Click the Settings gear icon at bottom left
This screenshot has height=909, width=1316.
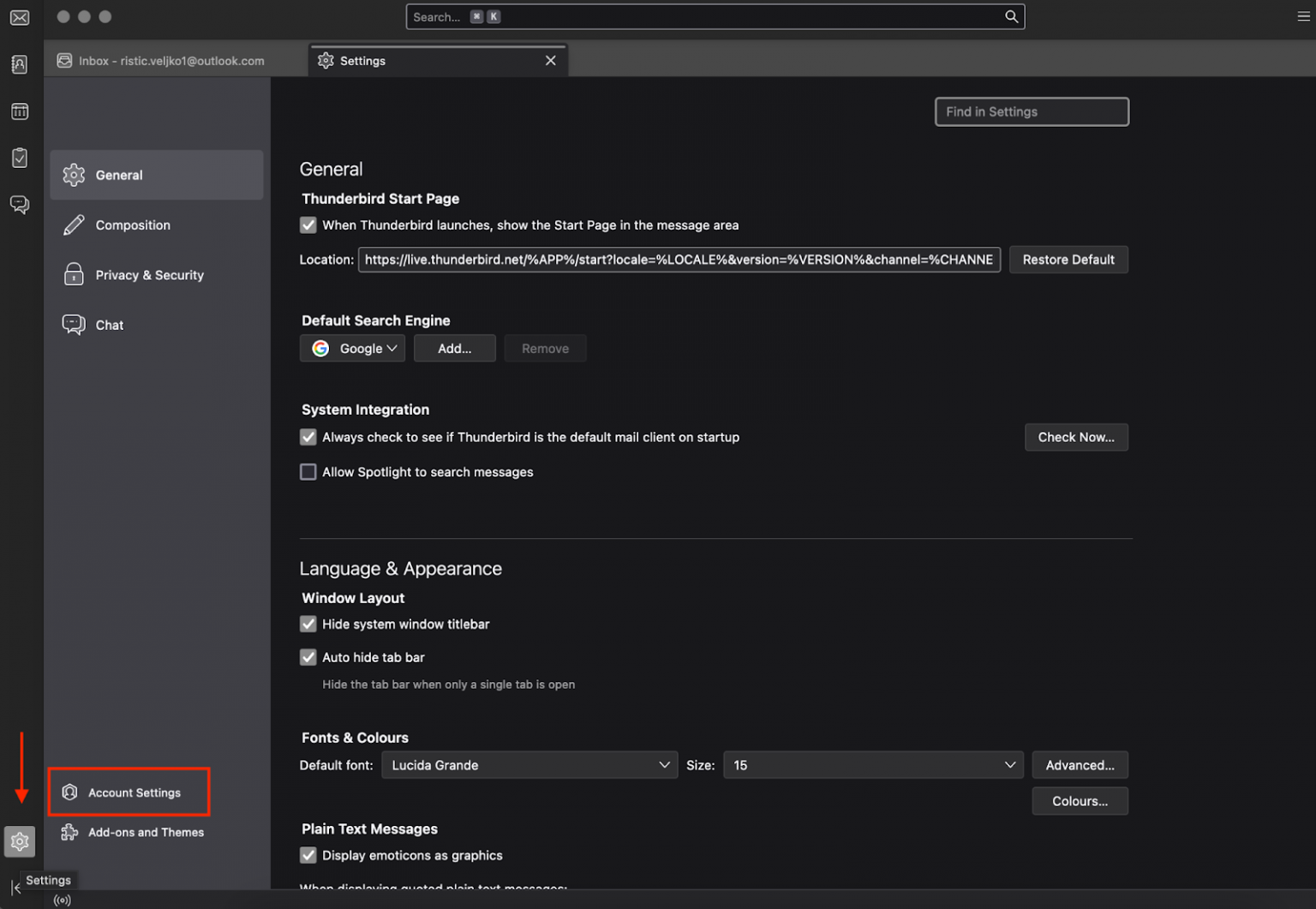[20, 841]
